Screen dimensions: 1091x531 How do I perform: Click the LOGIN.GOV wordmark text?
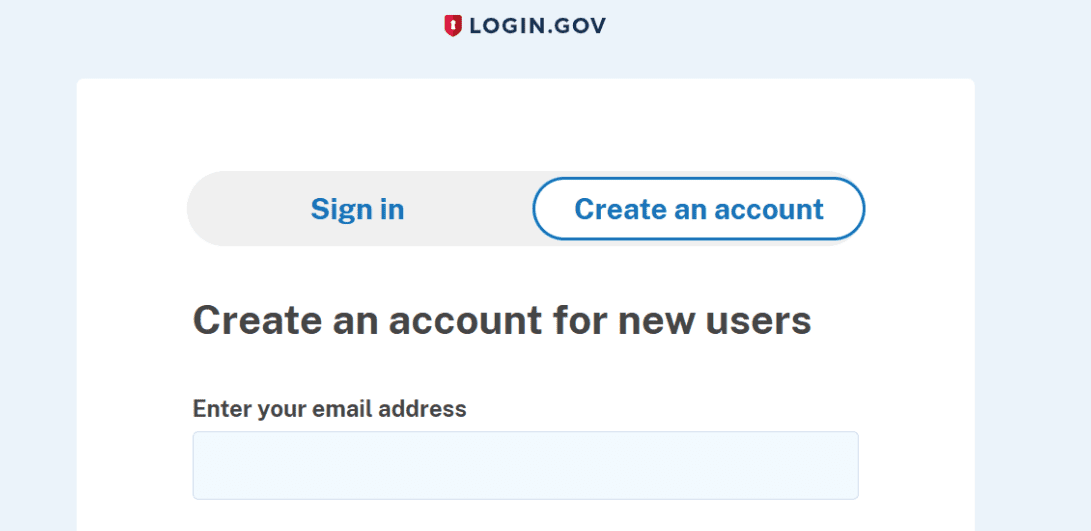pos(537,26)
